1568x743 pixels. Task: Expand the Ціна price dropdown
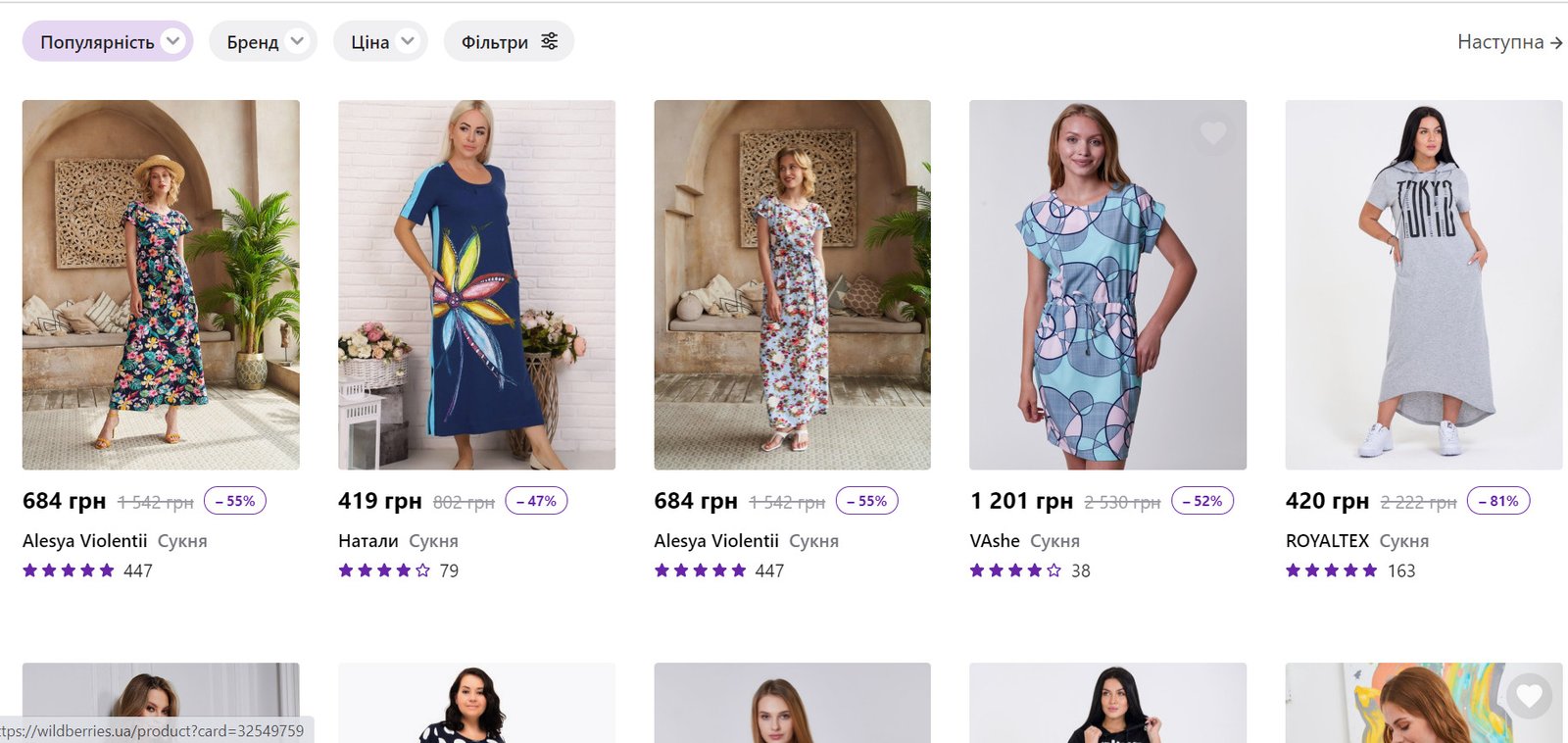click(x=380, y=42)
